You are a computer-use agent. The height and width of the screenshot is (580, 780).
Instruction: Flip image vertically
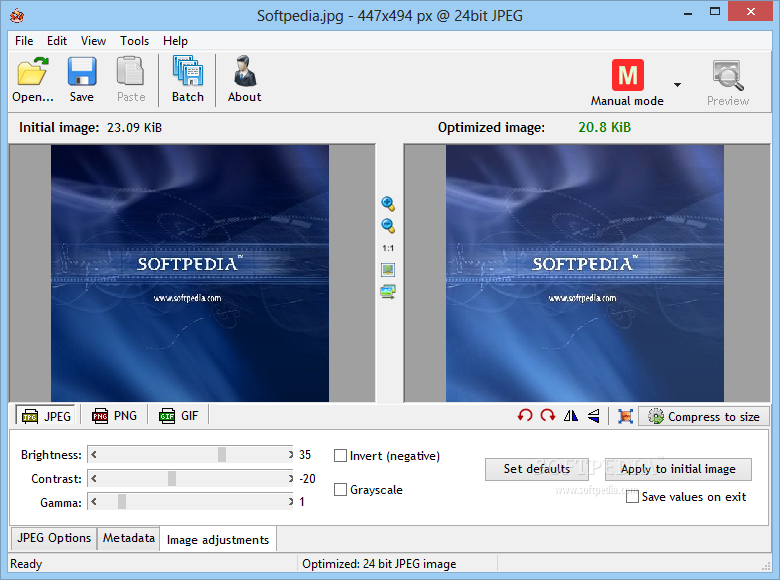click(x=593, y=415)
